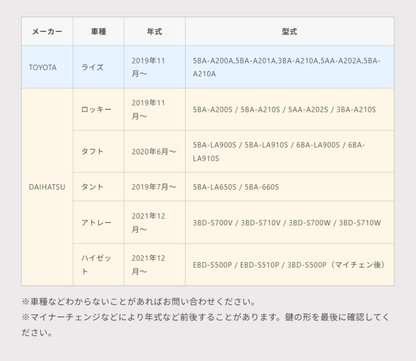This screenshot has width=416, height=361.
Task: Click the アトレー model cell
Action: [98, 222]
